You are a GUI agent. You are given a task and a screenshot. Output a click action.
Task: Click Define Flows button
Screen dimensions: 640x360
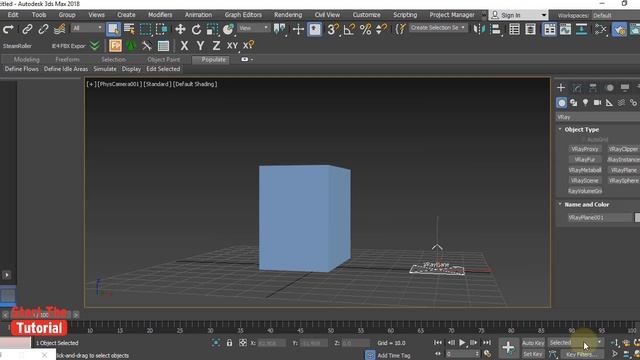pyautogui.click(x=22, y=69)
